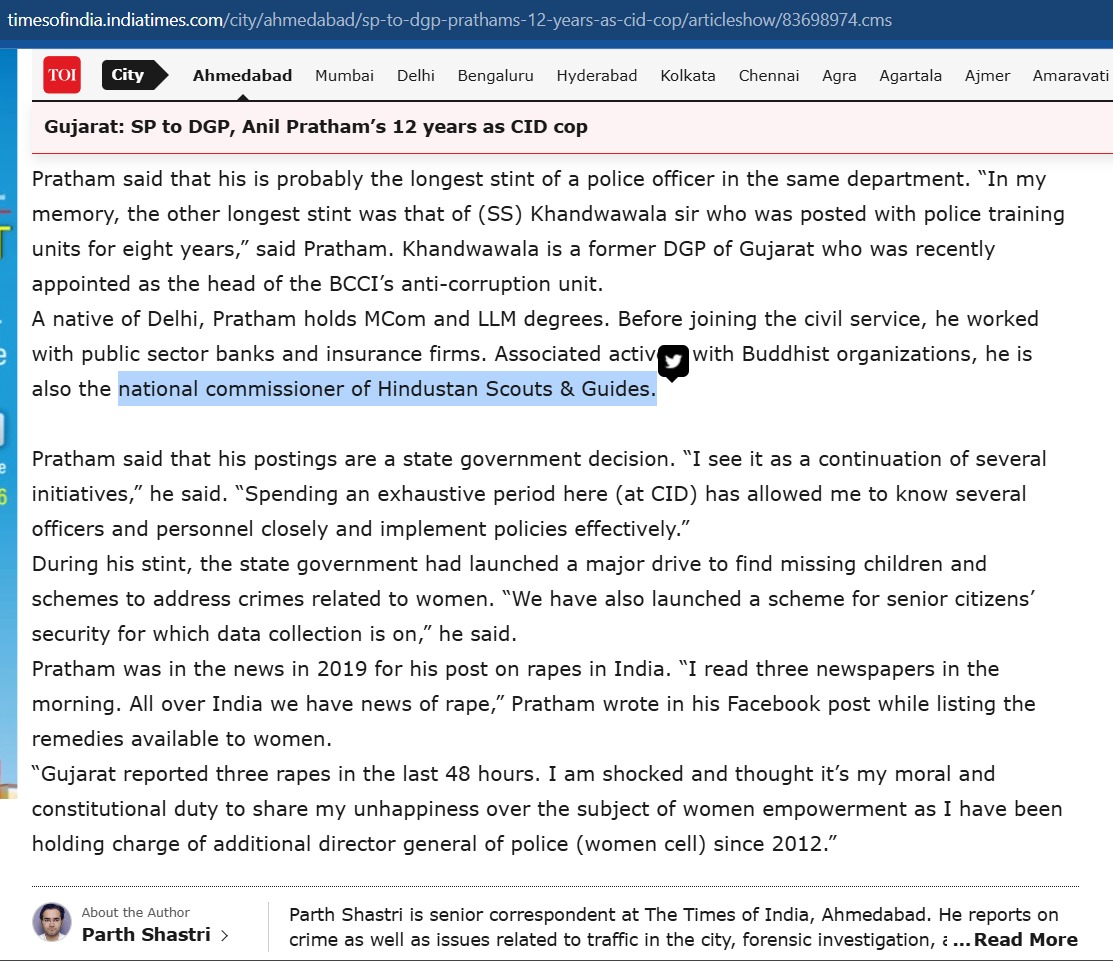Click the author's profile photo
Screen dimensions: 1113x961
[52, 922]
